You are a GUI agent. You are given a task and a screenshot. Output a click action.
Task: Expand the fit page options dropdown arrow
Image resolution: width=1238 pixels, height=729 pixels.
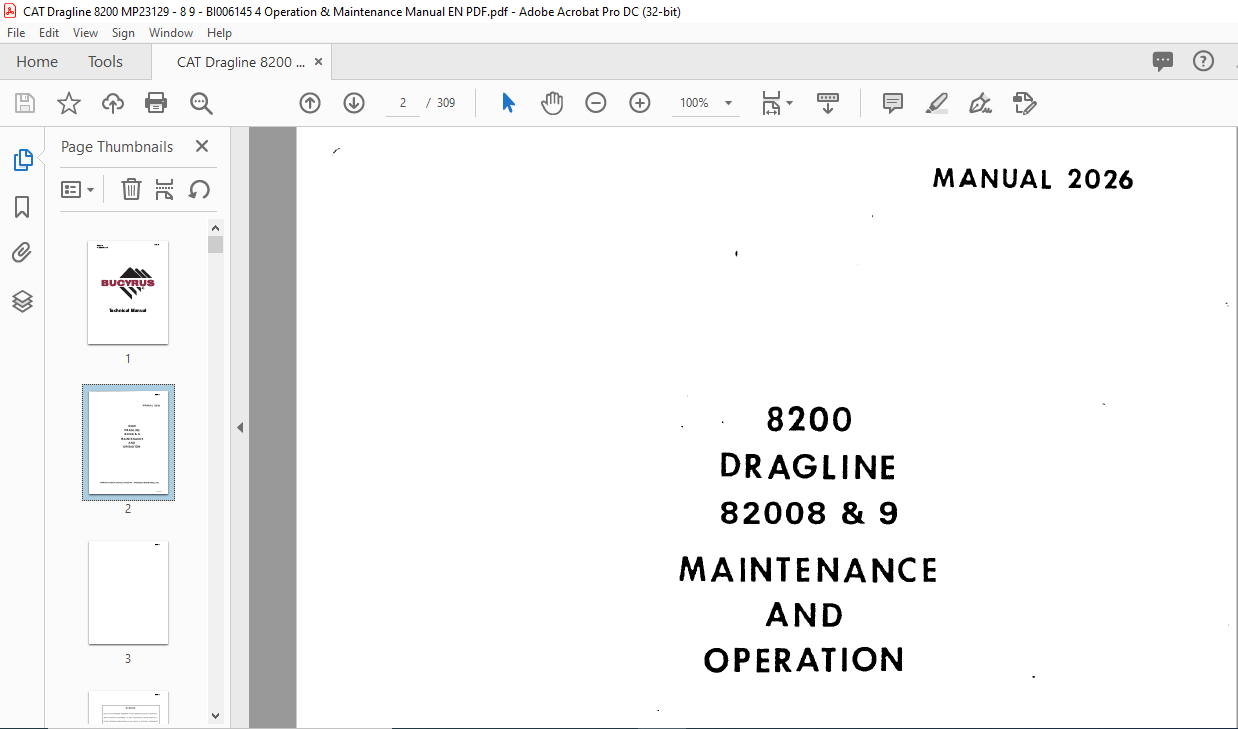click(x=789, y=103)
